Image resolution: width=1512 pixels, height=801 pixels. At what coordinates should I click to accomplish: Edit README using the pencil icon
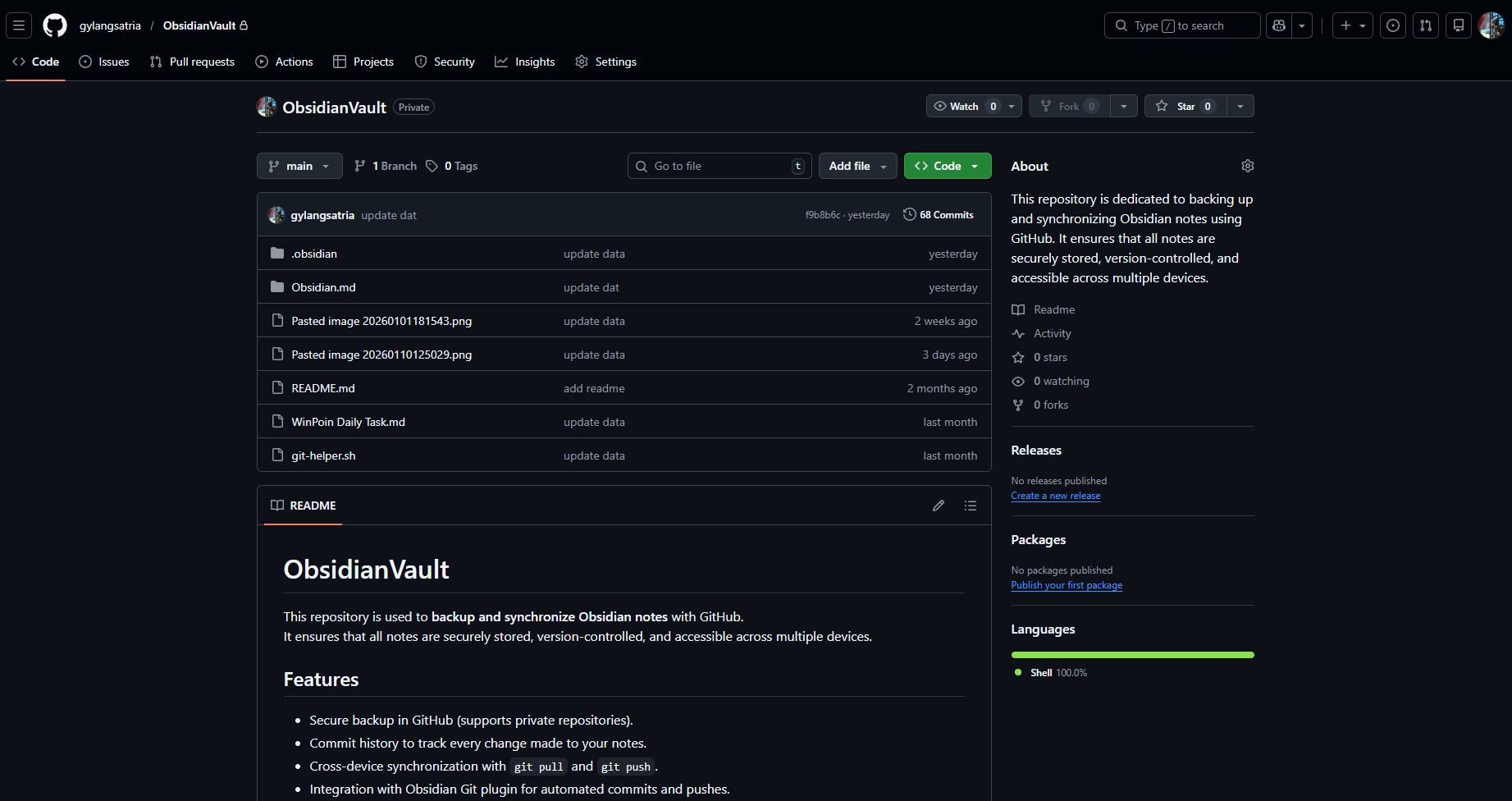tap(939, 506)
